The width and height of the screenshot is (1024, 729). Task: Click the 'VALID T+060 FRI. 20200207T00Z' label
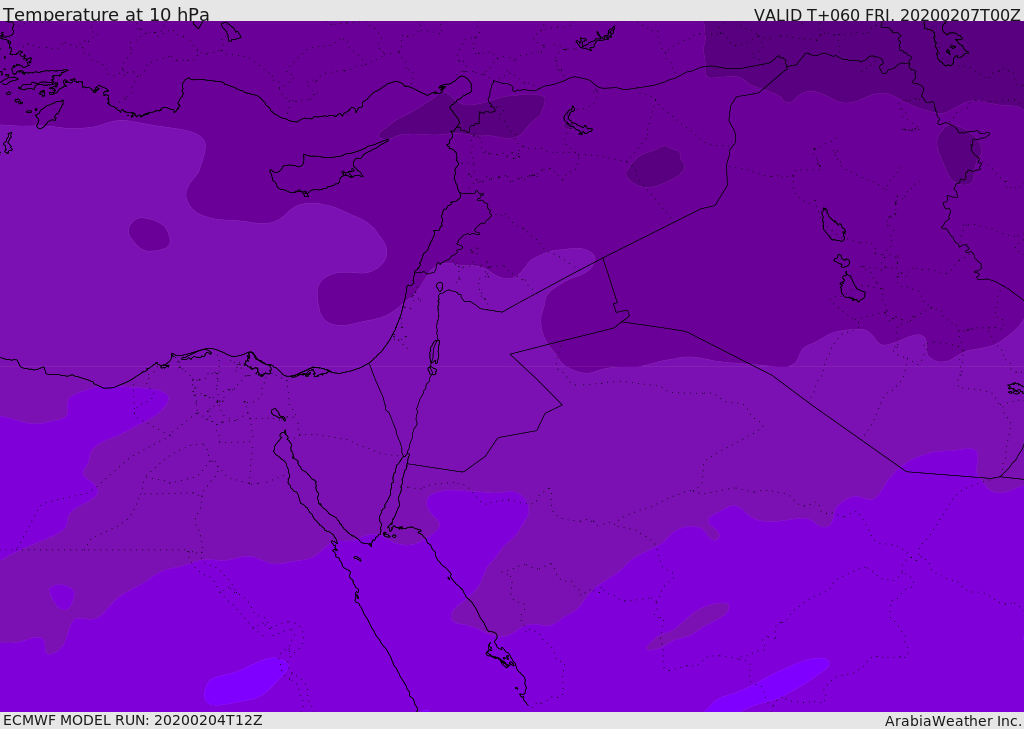click(x=887, y=15)
